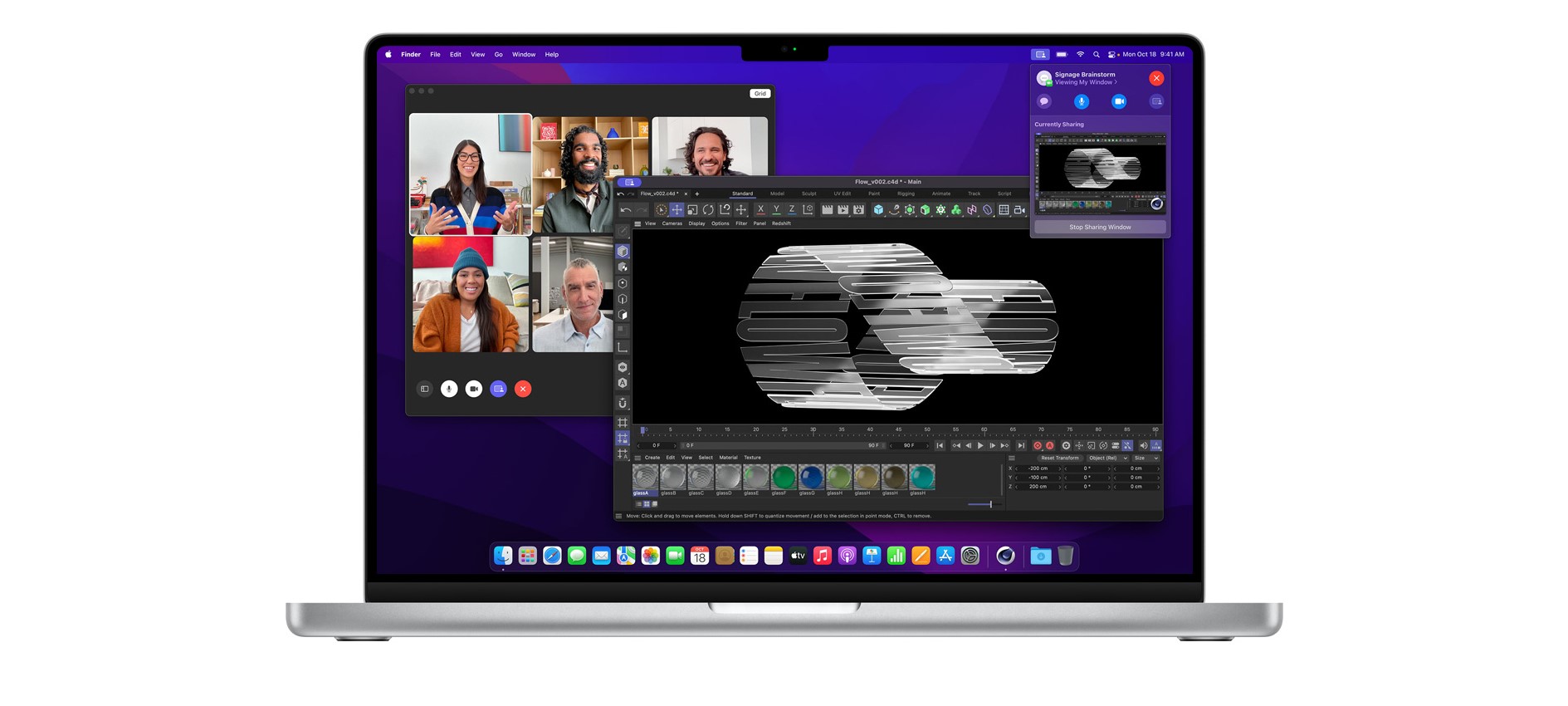
Task: Lock the Z axis toggle
Action: (792, 210)
